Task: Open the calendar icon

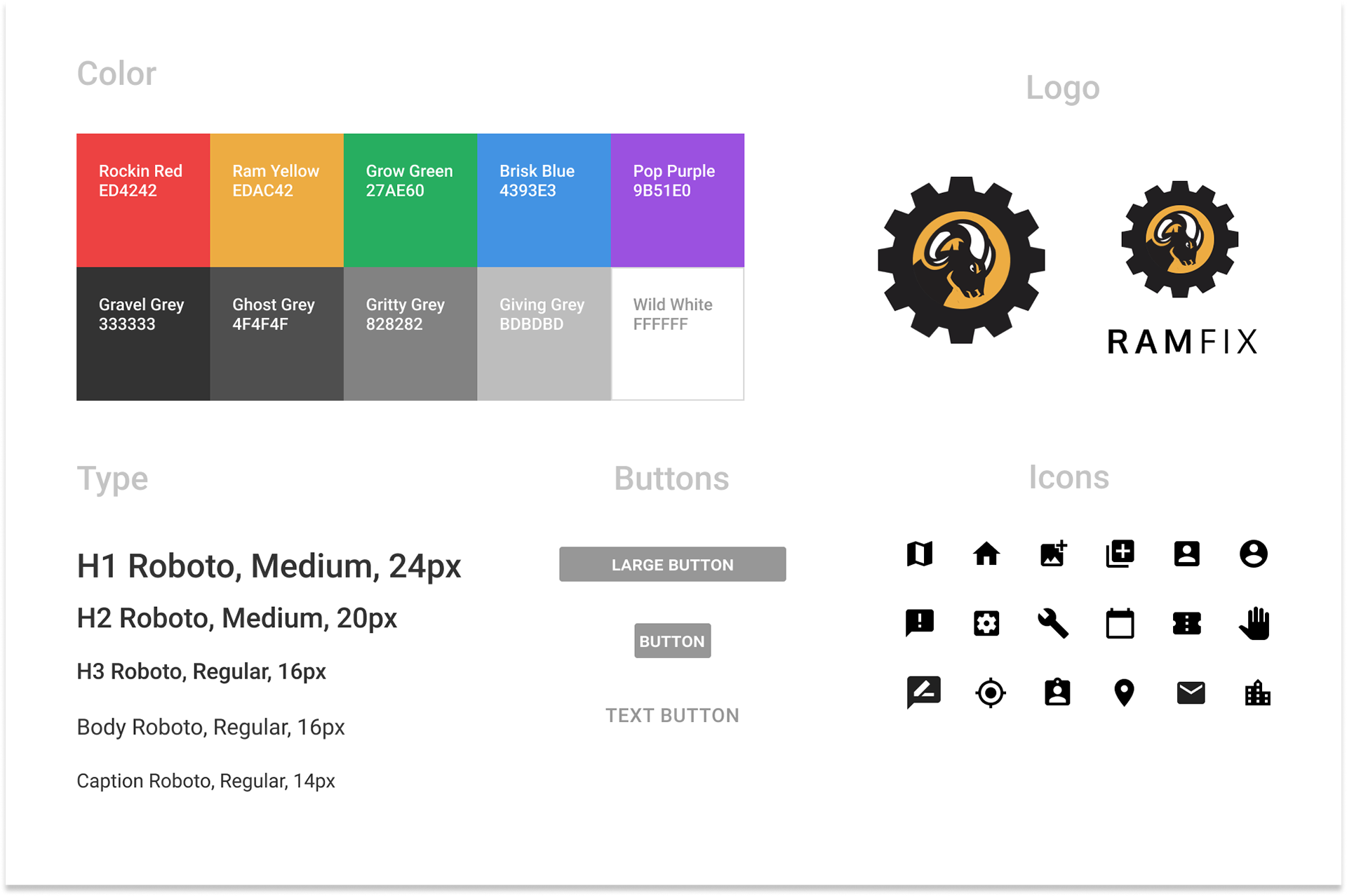Action: tap(1120, 623)
